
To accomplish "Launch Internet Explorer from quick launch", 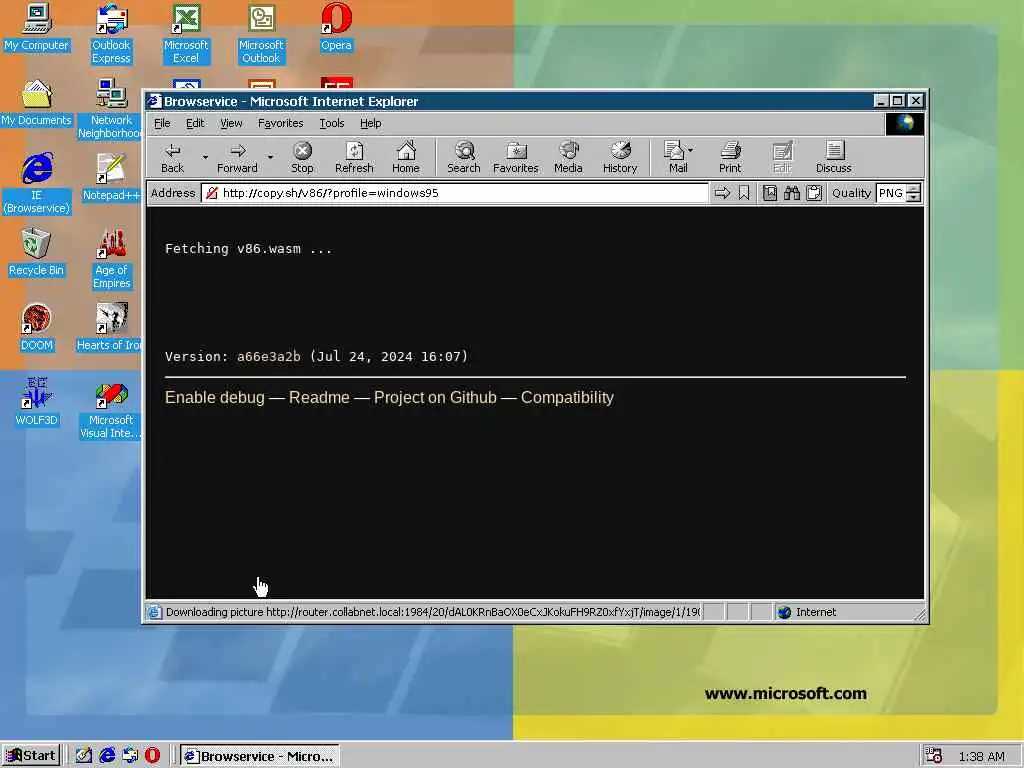I will tap(106, 756).
